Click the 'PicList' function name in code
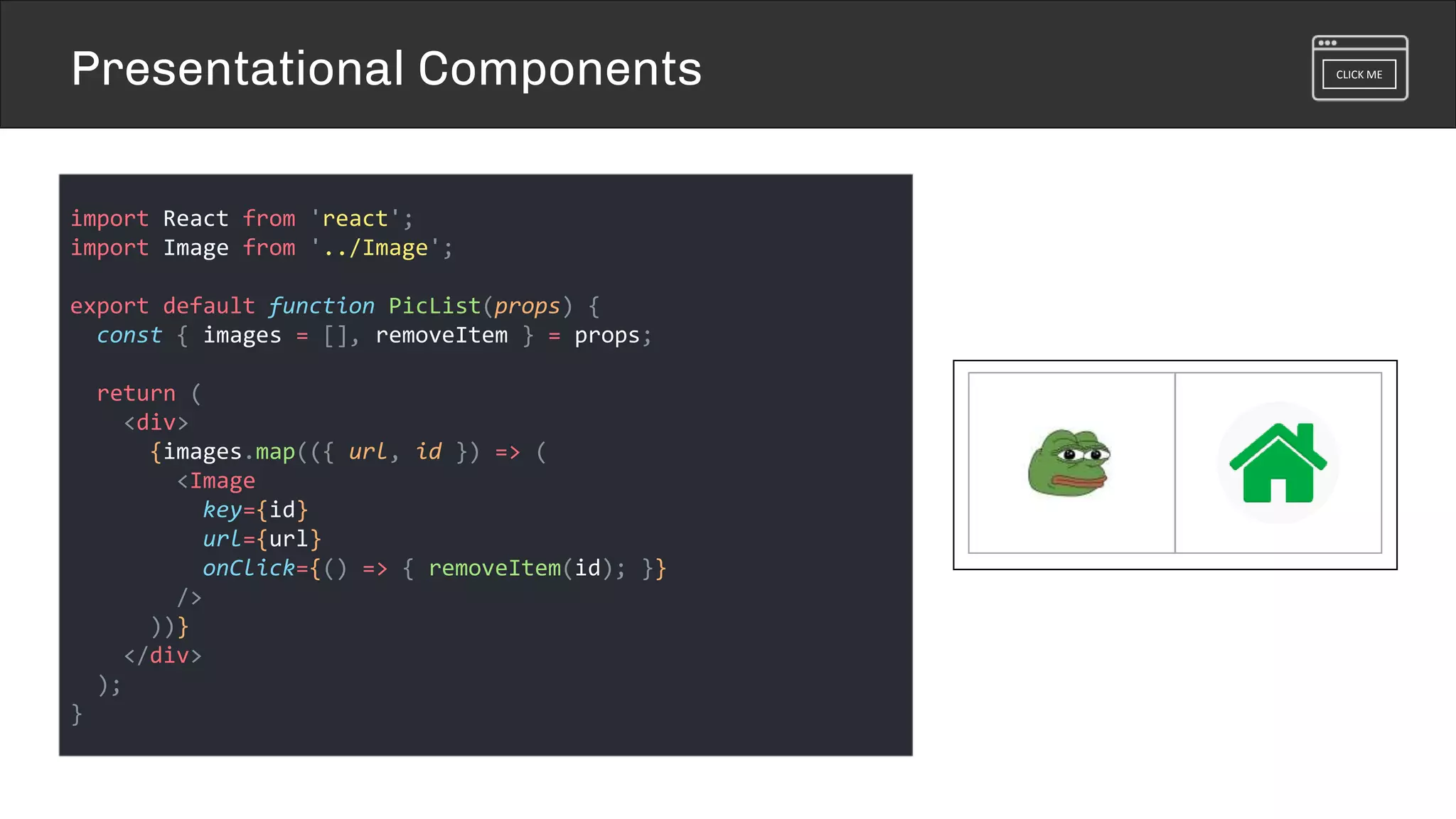The image size is (1456, 819). pos(434,306)
